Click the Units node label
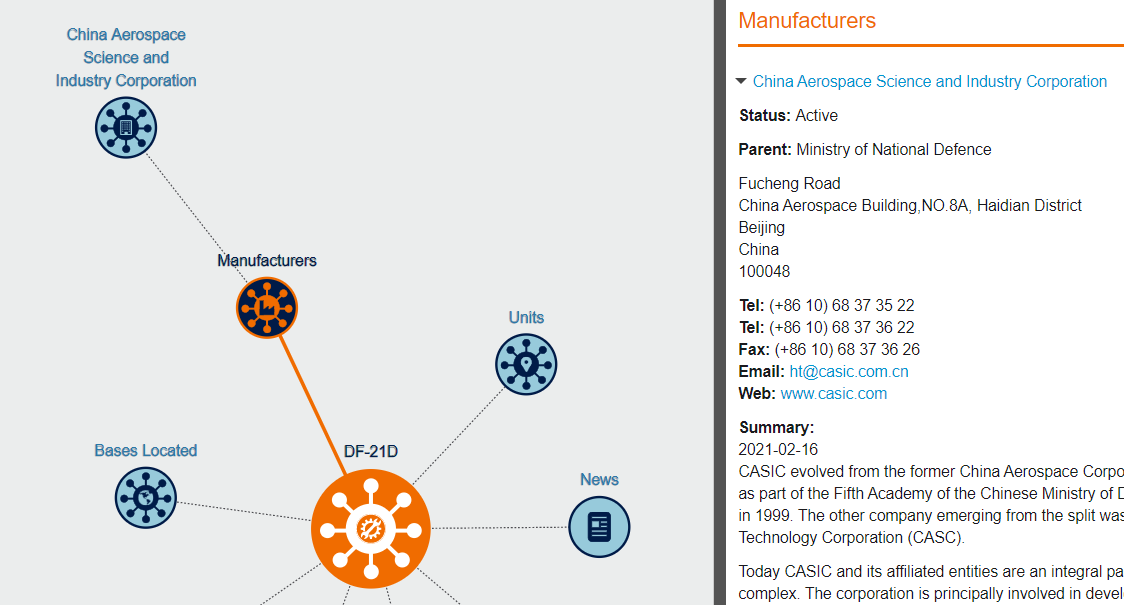This screenshot has height=605, width=1124. click(x=526, y=318)
